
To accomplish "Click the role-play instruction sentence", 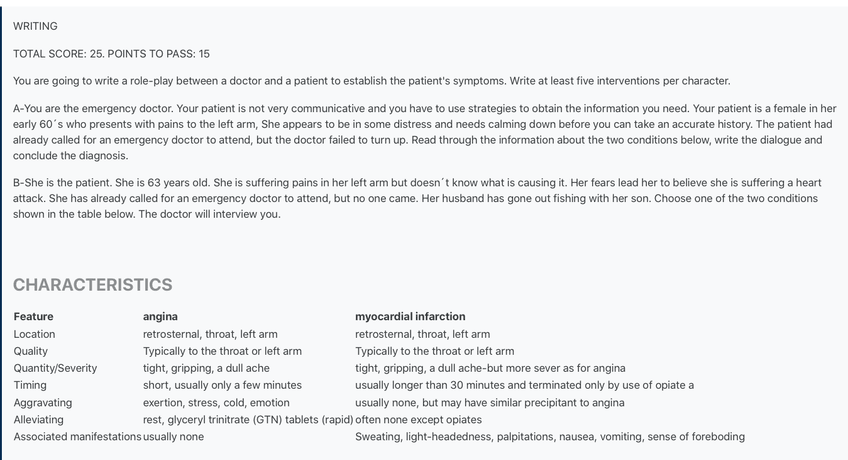I will tap(371, 81).
